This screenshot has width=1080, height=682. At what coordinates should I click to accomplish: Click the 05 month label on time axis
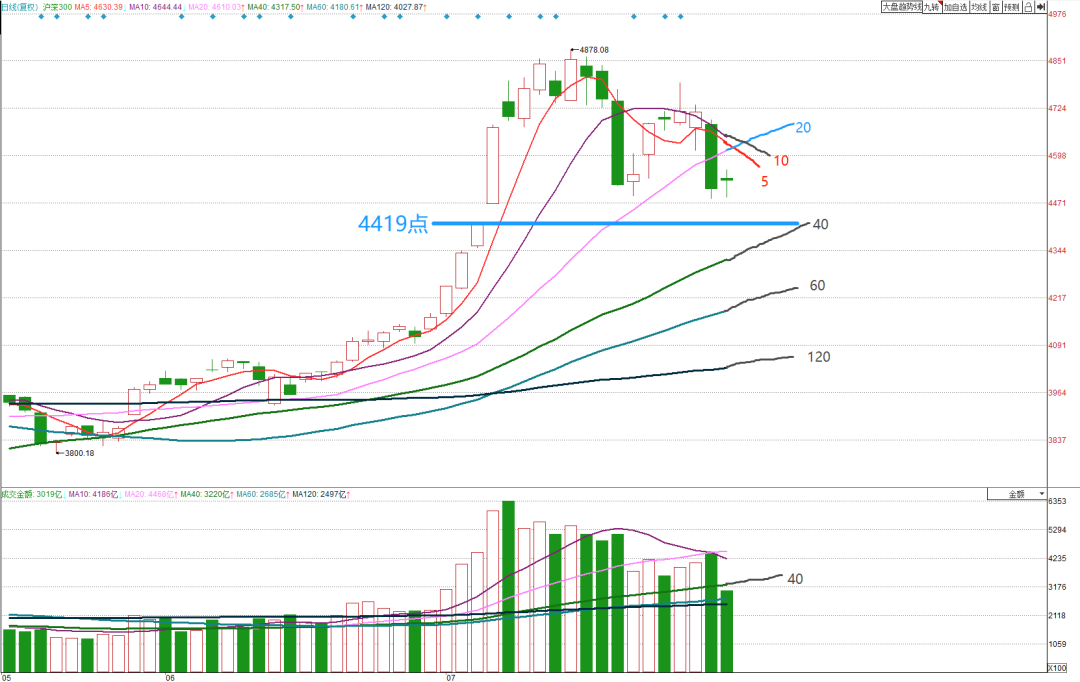coord(7,678)
